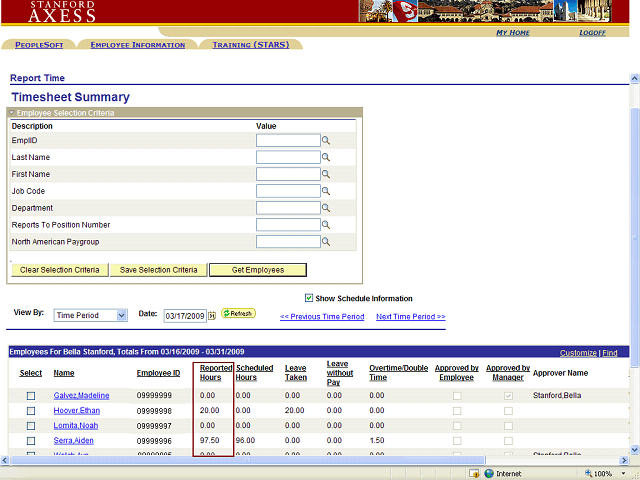
Task: Click the Date input field
Action: point(184,316)
